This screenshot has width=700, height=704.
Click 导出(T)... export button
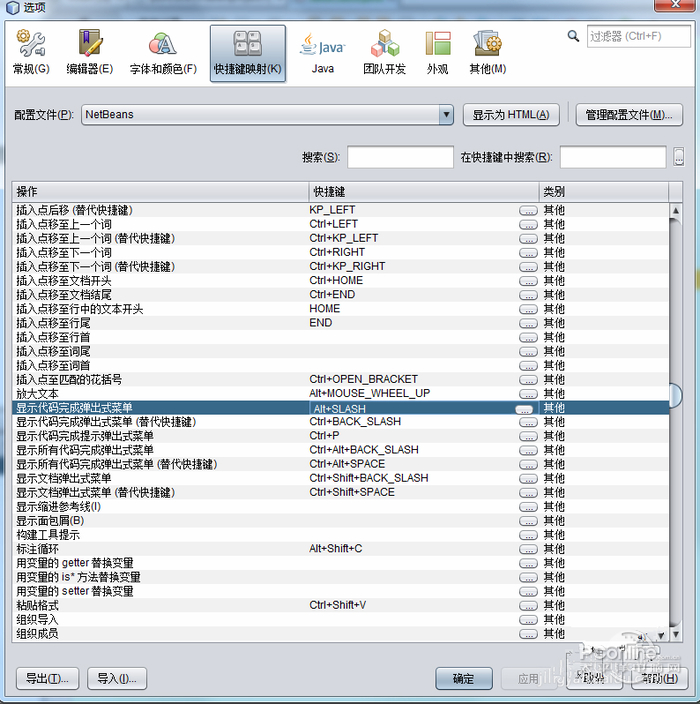[x=47, y=678]
